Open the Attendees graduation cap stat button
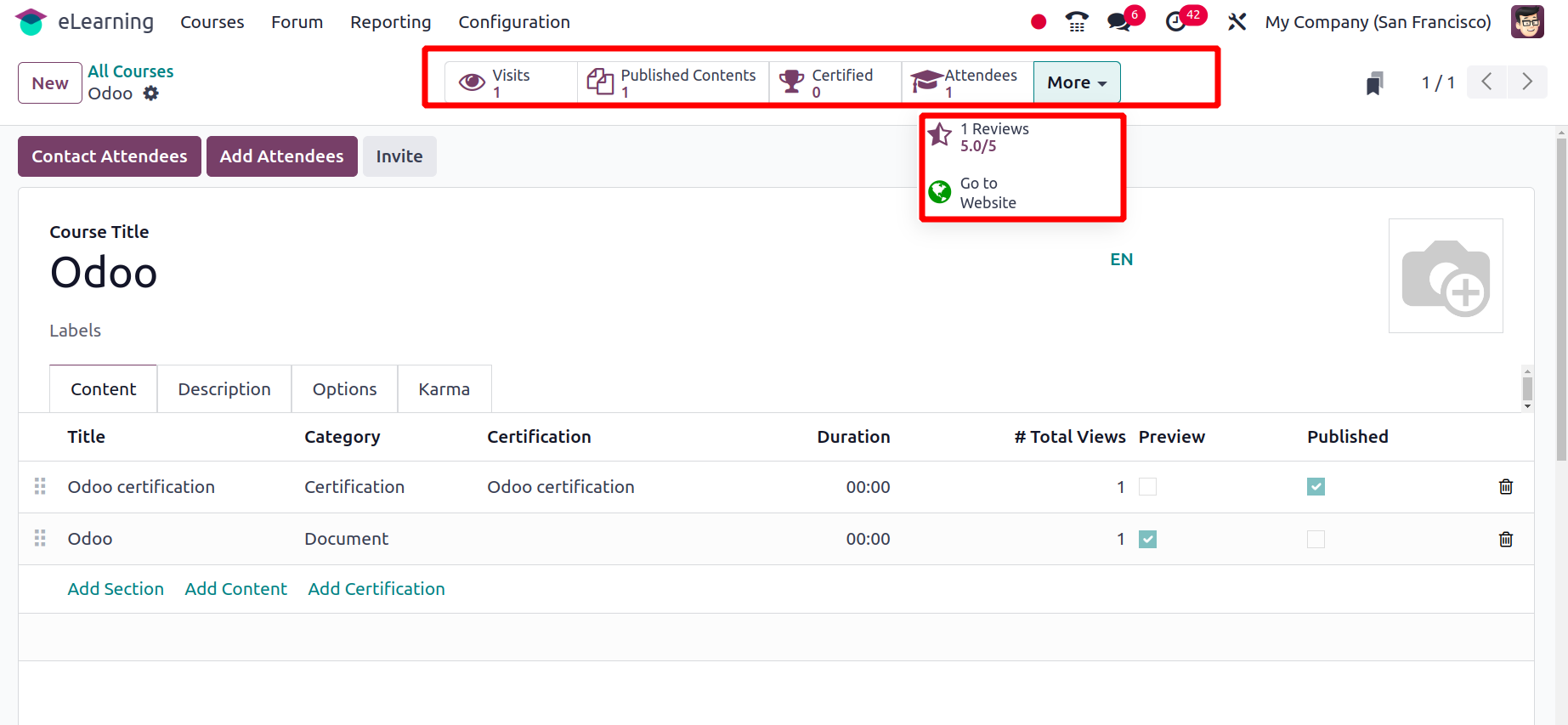This screenshot has height=725, width=1568. tap(967, 82)
